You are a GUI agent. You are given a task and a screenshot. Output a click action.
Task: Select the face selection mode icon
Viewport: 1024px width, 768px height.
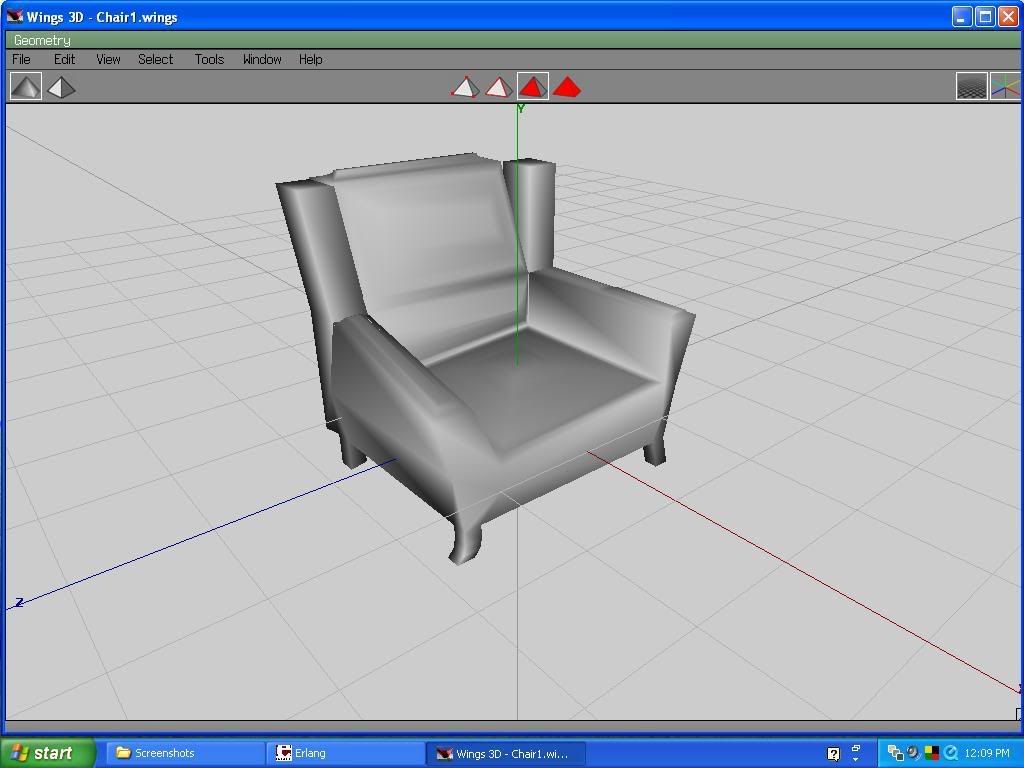[x=533, y=87]
